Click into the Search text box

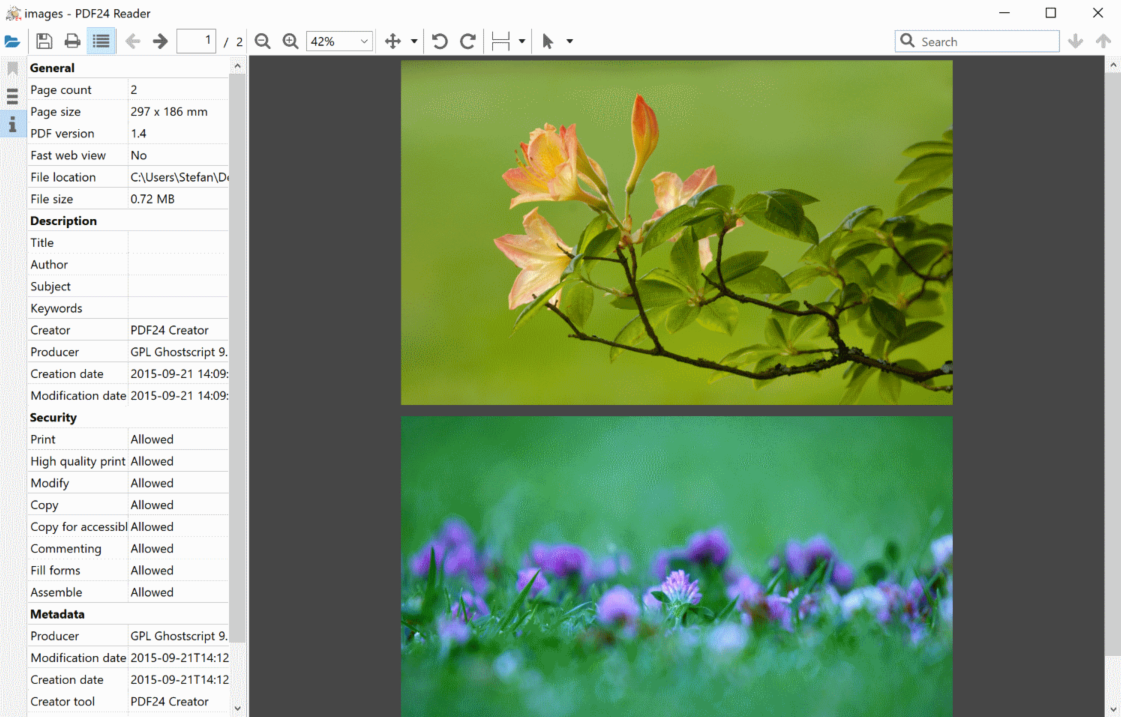[x=985, y=41]
